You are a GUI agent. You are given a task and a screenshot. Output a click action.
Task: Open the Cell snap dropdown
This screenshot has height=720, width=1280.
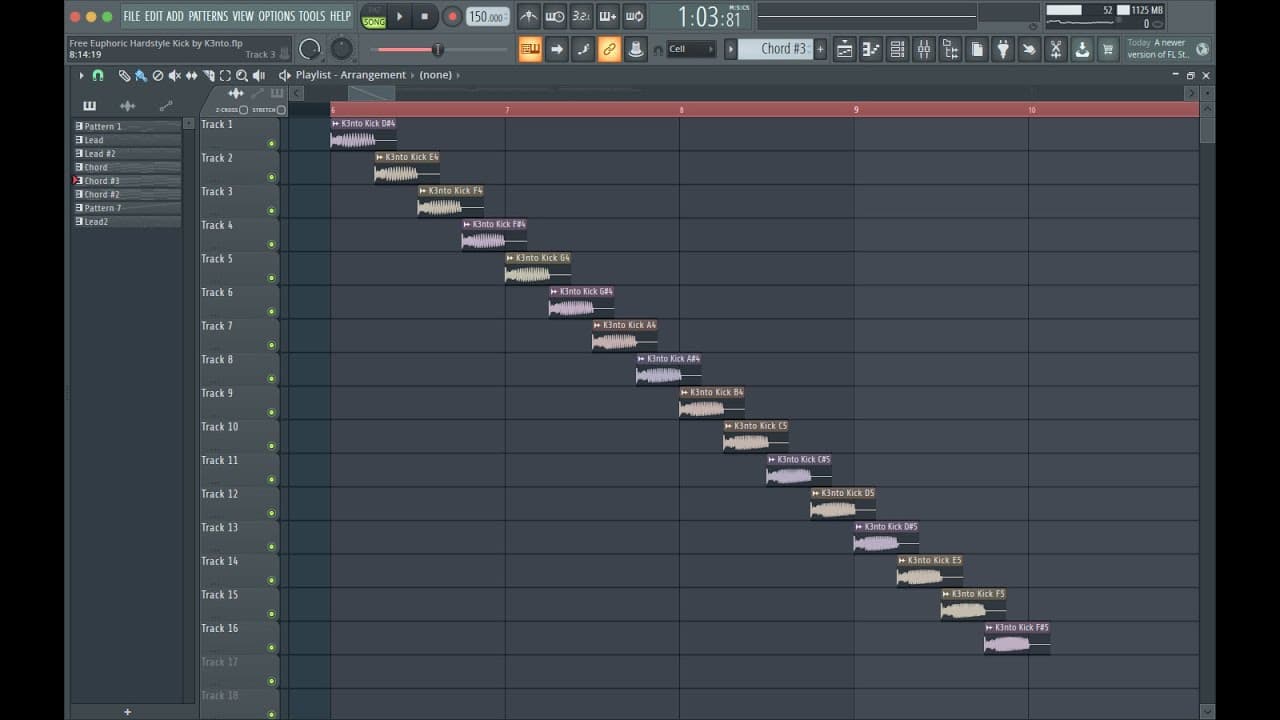point(692,49)
